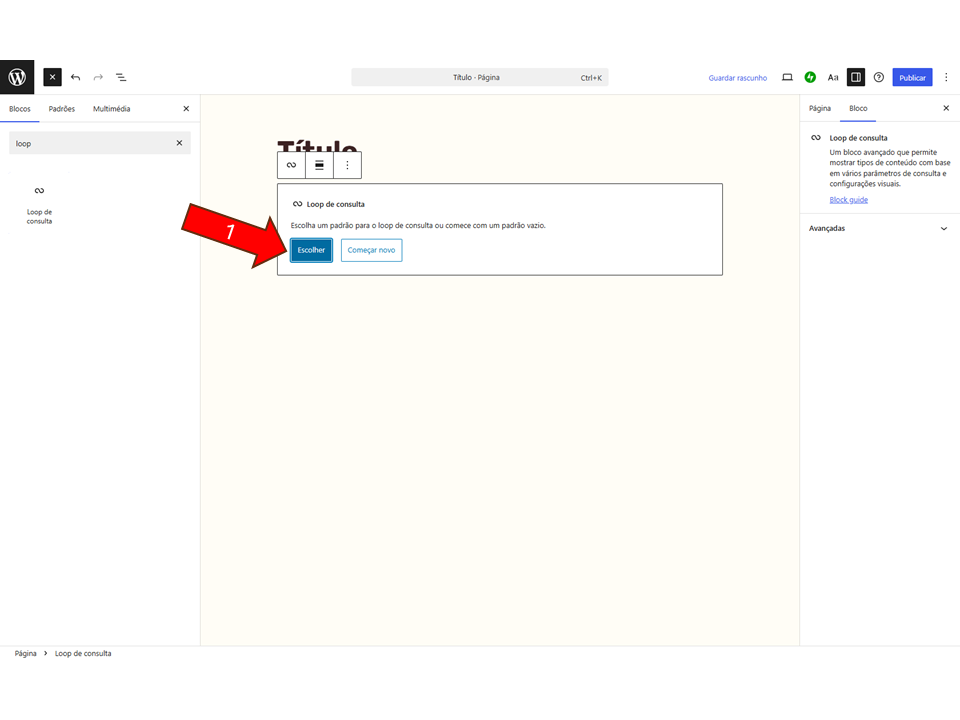Expand the Avançadas section

[x=879, y=229]
